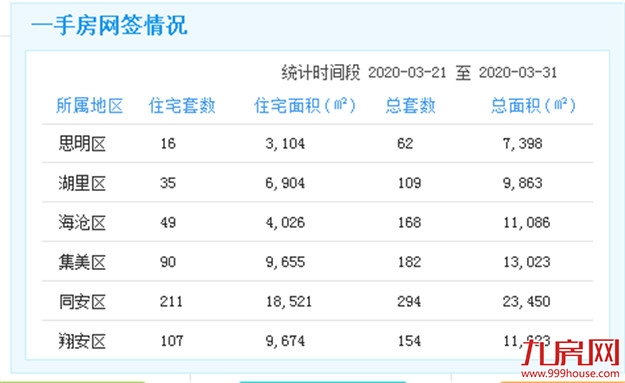This screenshot has width=625, height=383.
Task: Click the 思明区 row label
Action: [x=82, y=144]
